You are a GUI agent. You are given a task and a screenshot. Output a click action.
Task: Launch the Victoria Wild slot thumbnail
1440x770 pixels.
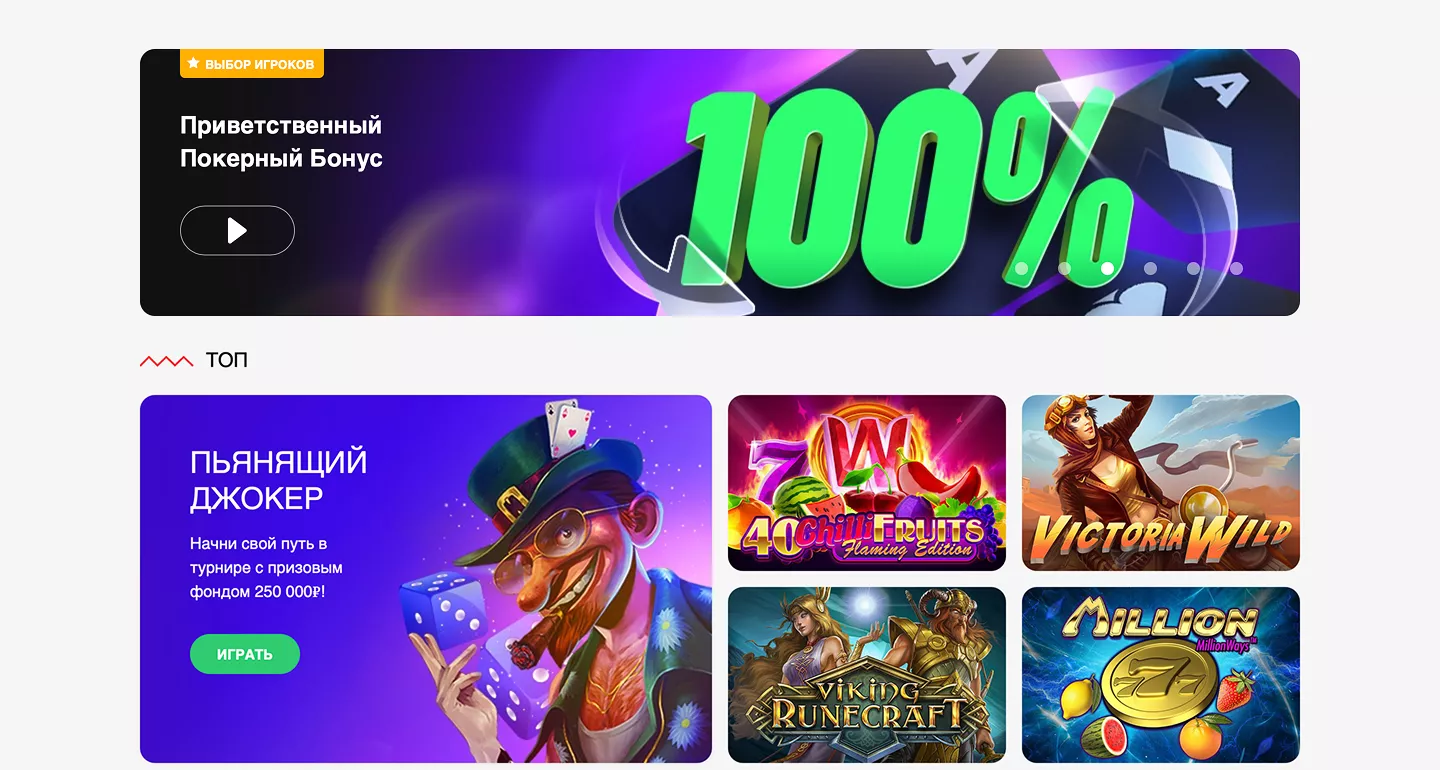tap(1161, 483)
